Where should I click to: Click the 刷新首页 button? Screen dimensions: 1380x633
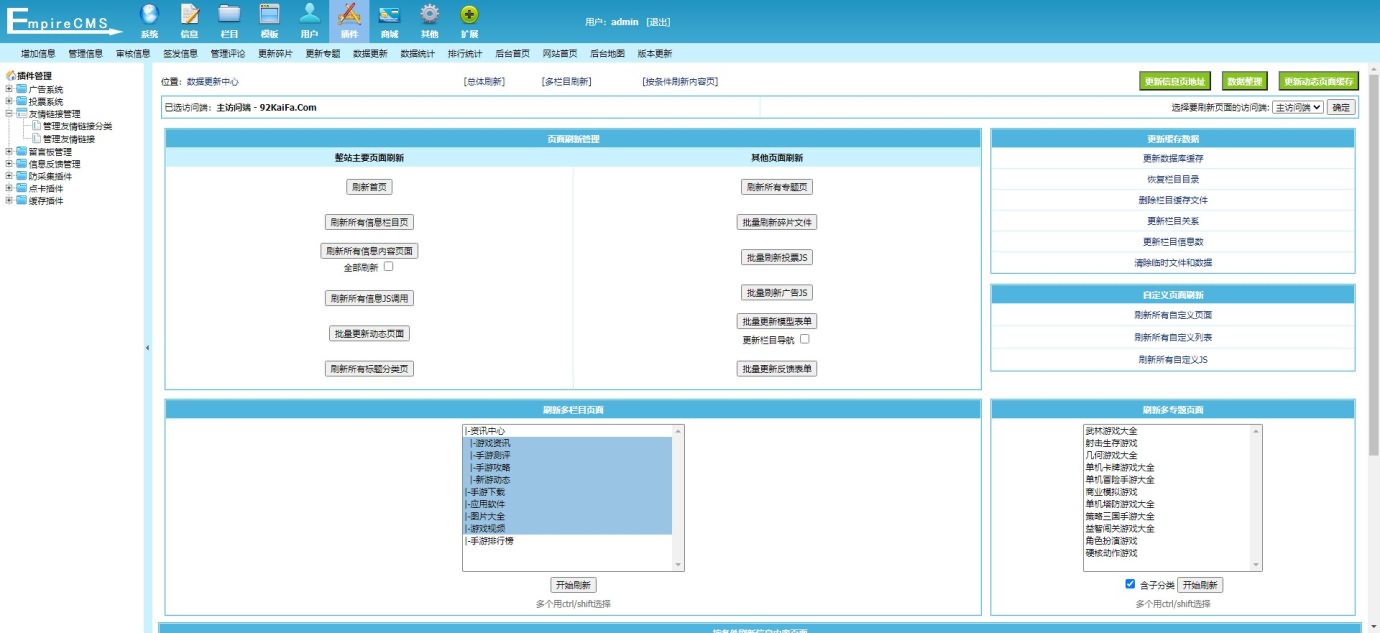[x=369, y=187]
